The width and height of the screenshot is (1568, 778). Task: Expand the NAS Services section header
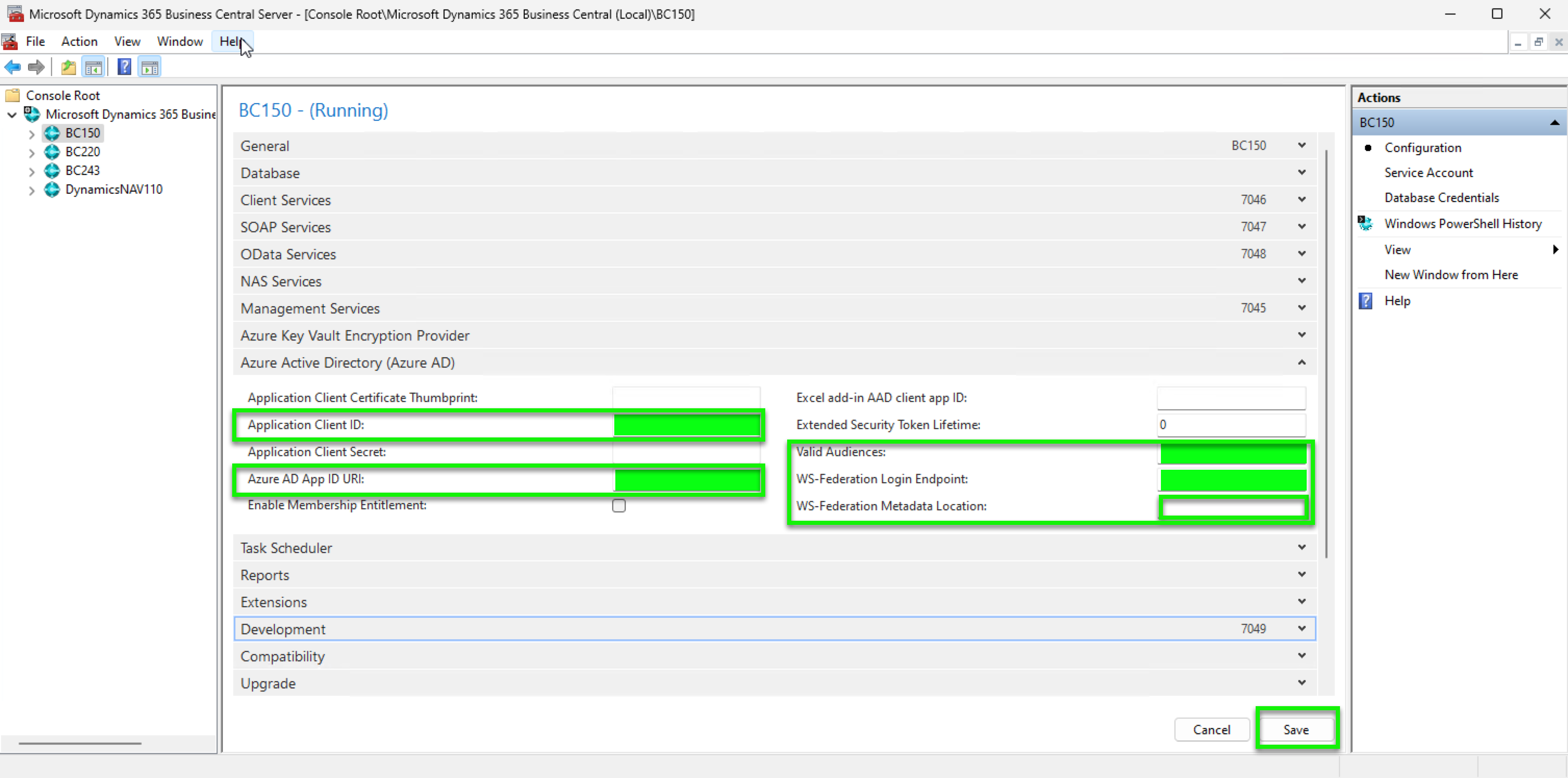click(x=774, y=281)
